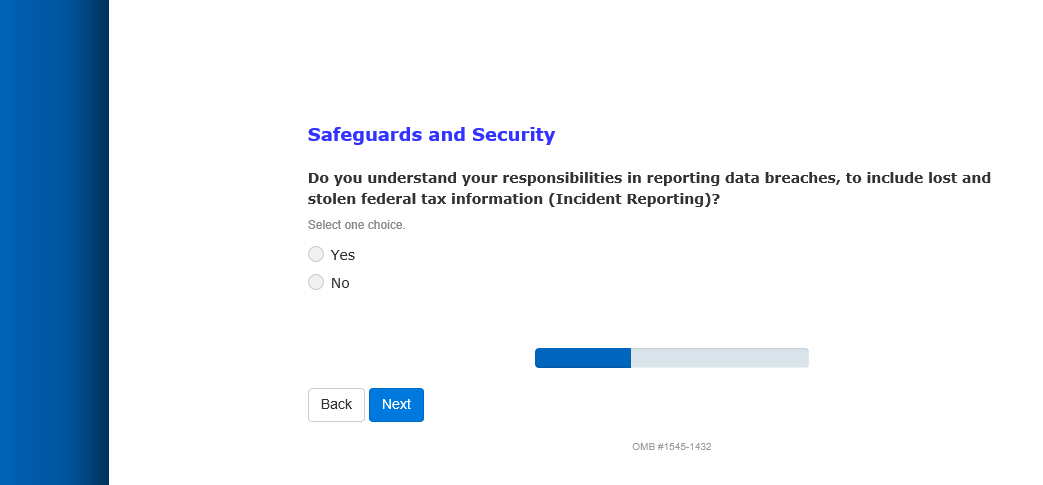Image resolution: width=1043 pixels, height=485 pixels.
Task: Proceed with the Next button
Action: 396,405
